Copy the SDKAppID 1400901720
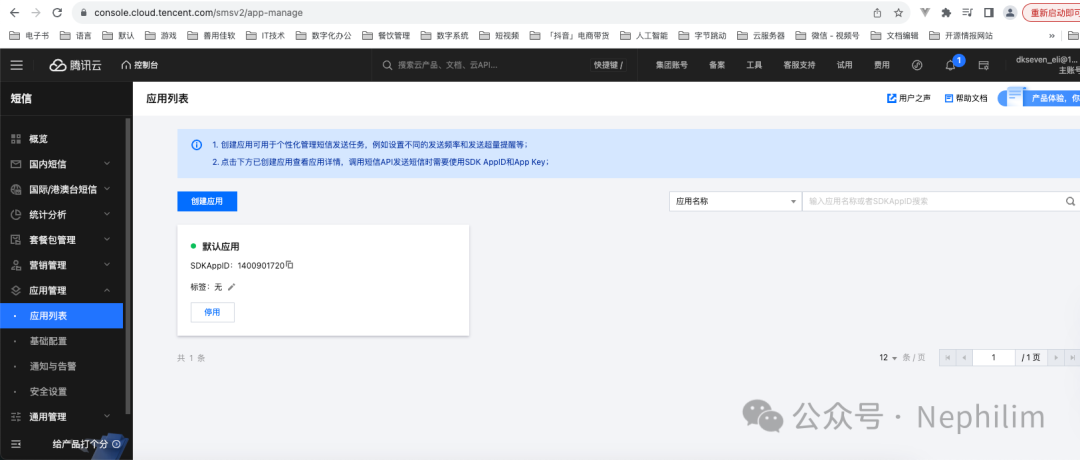The width and height of the screenshot is (1080, 460). click(290, 264)
